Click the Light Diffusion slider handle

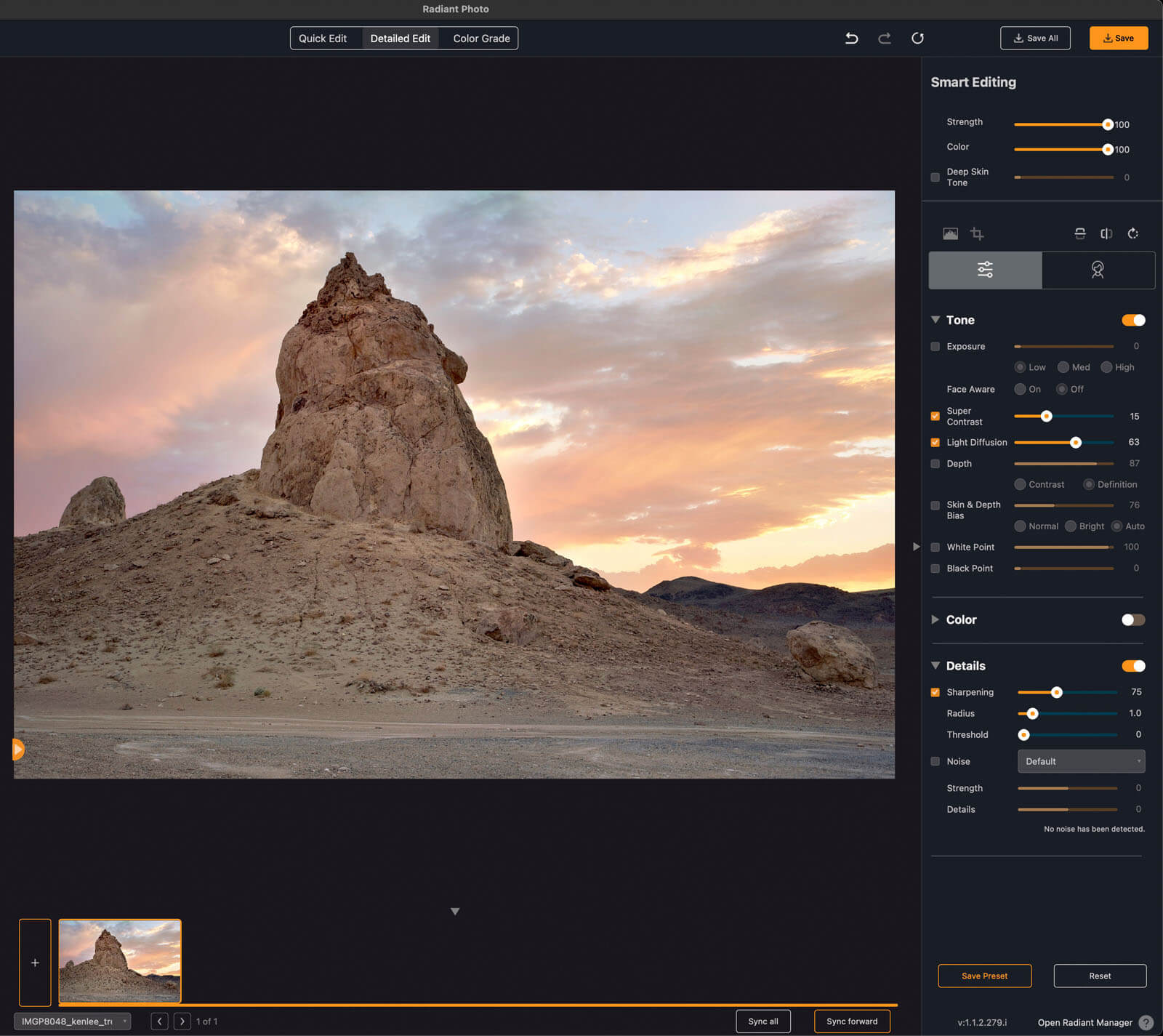click(x=1075, y=443)
